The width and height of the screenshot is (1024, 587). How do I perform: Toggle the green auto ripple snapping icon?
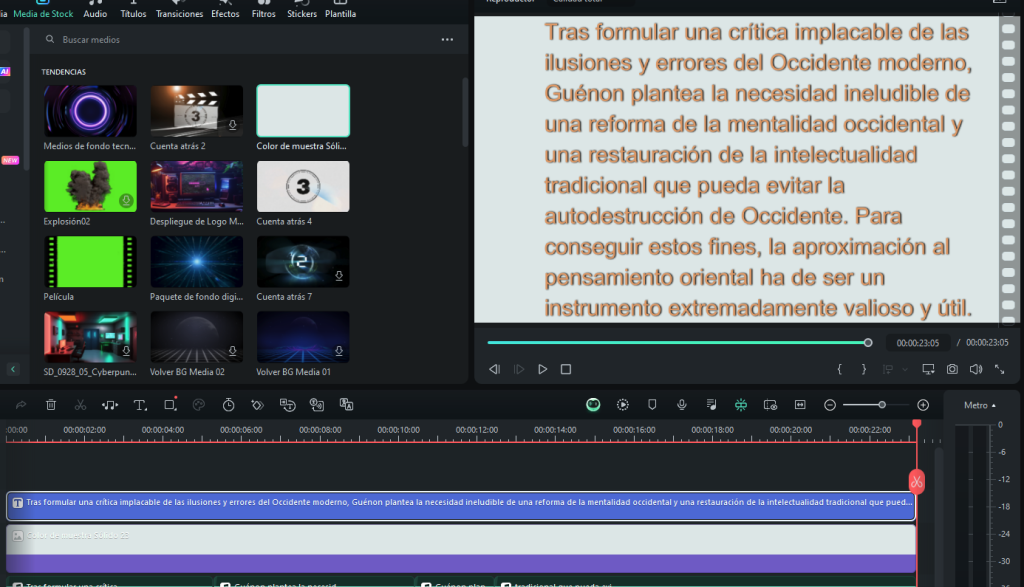[x=740, y=405]
